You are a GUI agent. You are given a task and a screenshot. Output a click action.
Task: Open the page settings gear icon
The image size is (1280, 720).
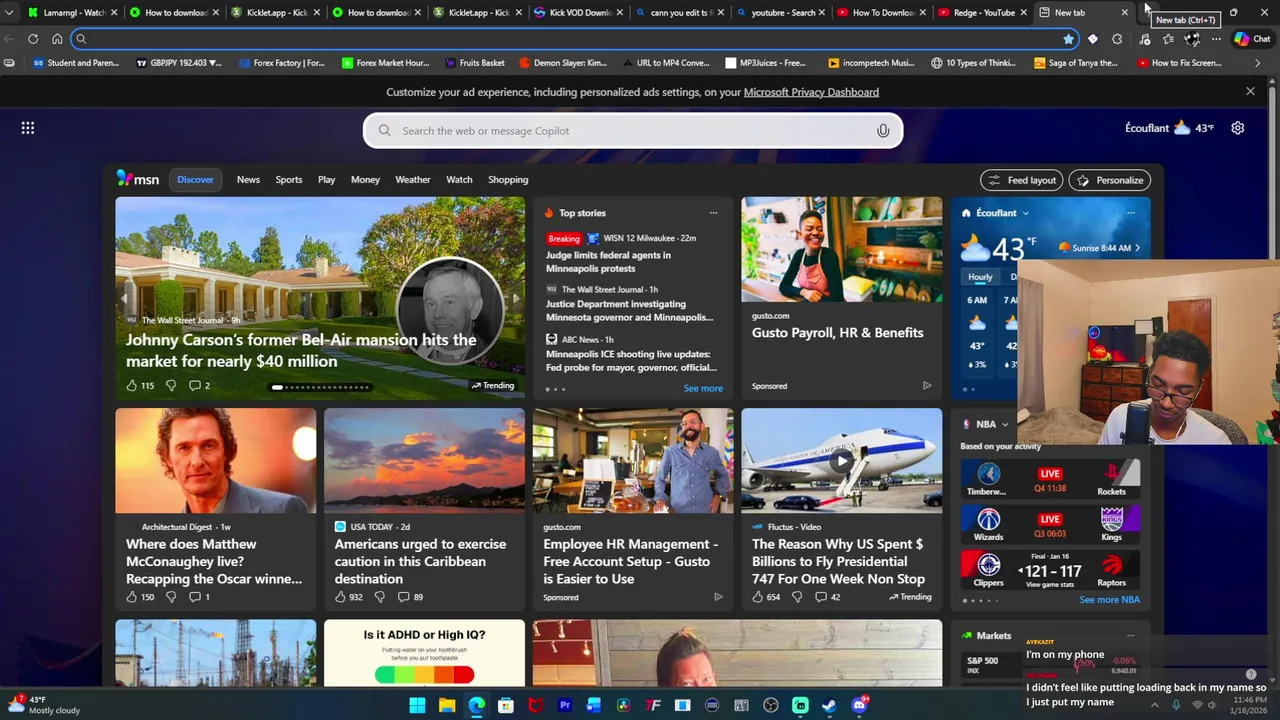pyautogui.click(x=1237, y=128)
